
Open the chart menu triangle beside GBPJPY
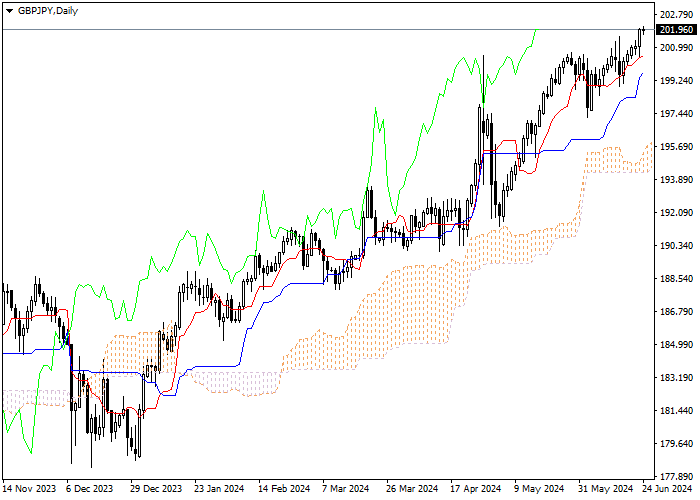point(9,11)
